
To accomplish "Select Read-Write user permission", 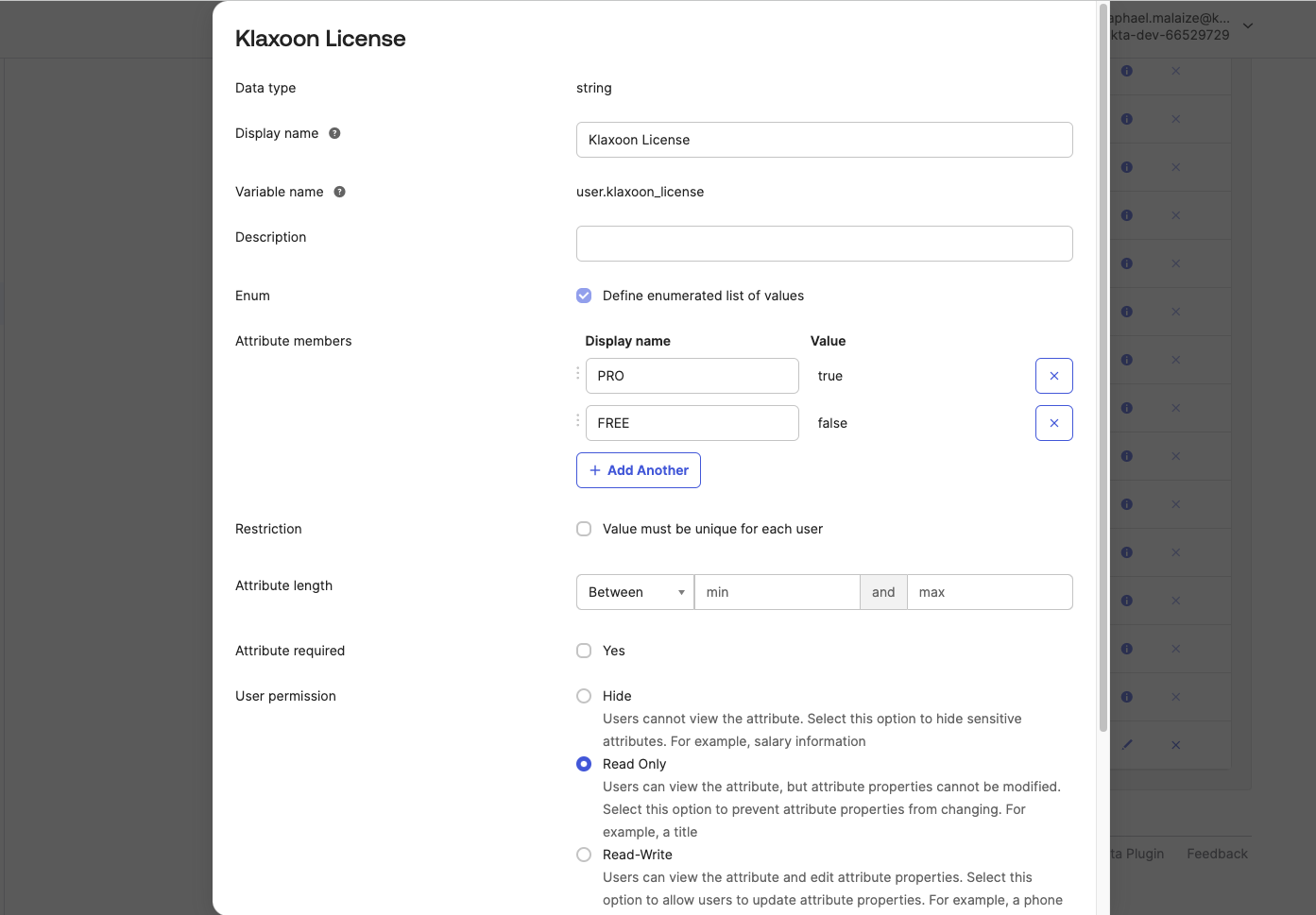I will [584, 855].
